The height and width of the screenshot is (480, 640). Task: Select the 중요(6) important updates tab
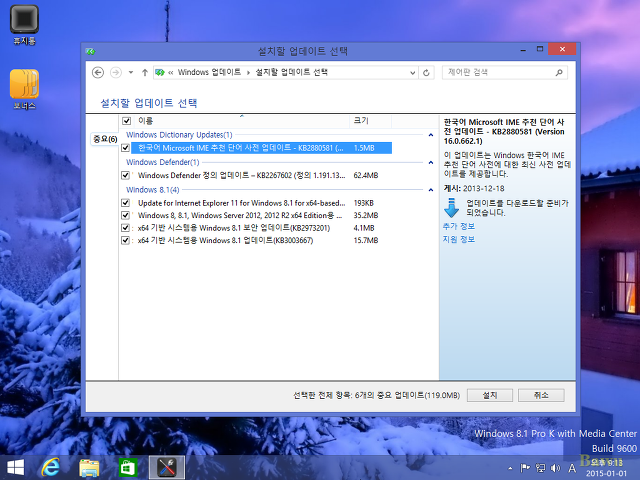point(105,139)
